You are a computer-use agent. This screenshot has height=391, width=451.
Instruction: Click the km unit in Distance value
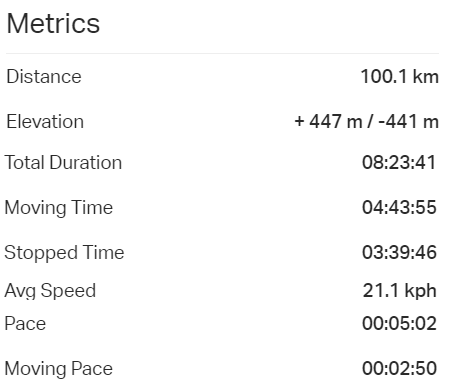click(x=426, y=77)
